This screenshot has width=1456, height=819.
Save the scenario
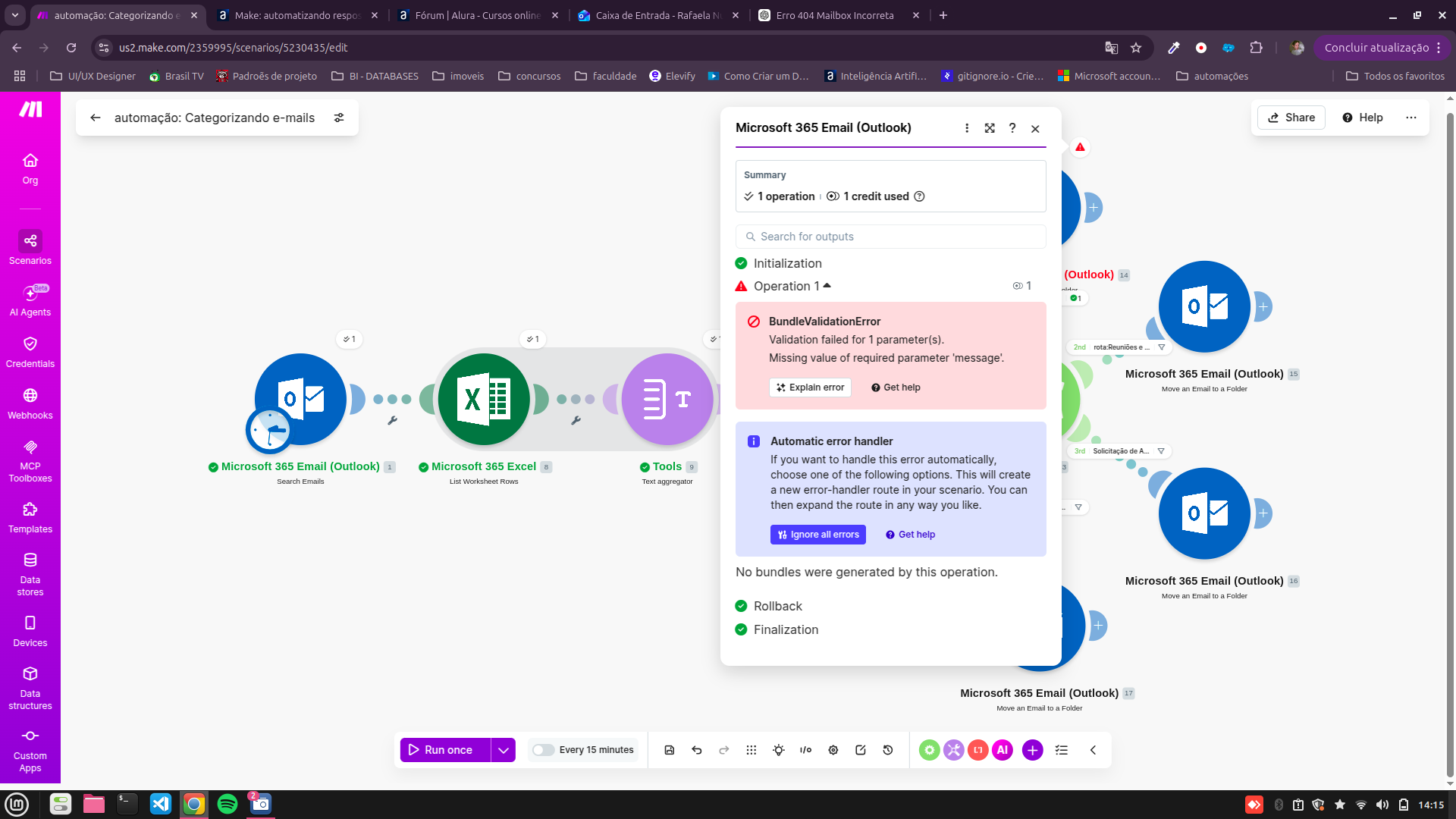pyautogui.click(x=670, y=750)
